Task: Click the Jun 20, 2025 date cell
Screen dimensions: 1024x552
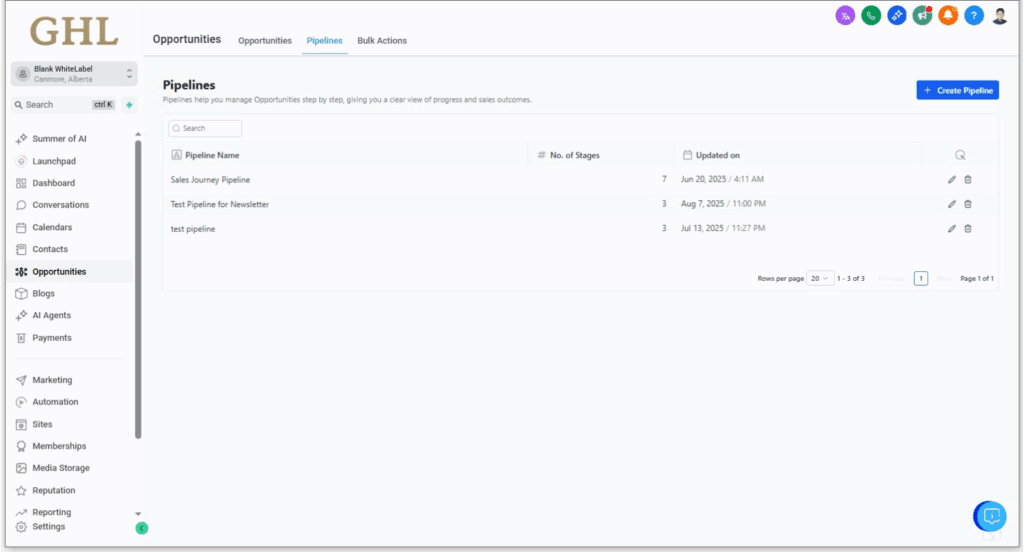Action: tap(722, 179)
